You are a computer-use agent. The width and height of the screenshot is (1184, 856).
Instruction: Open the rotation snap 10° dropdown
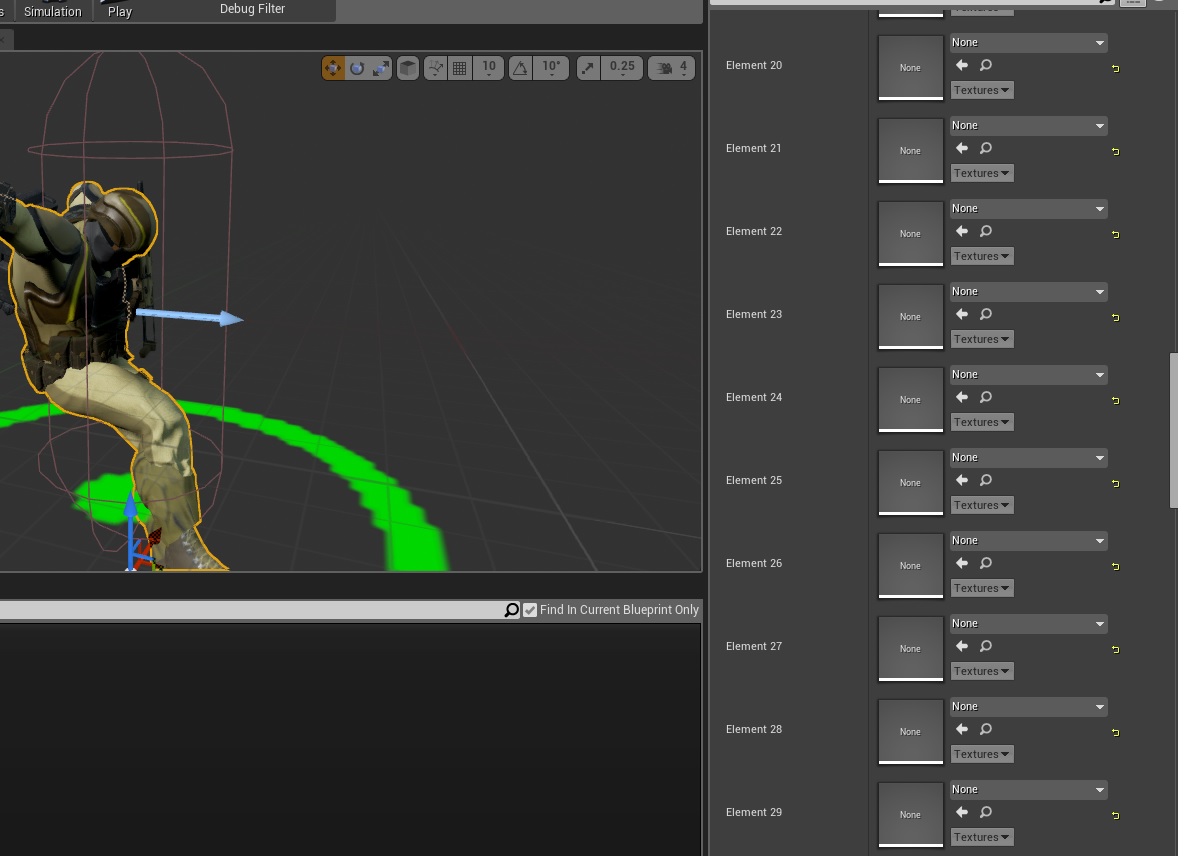[551, 68]
